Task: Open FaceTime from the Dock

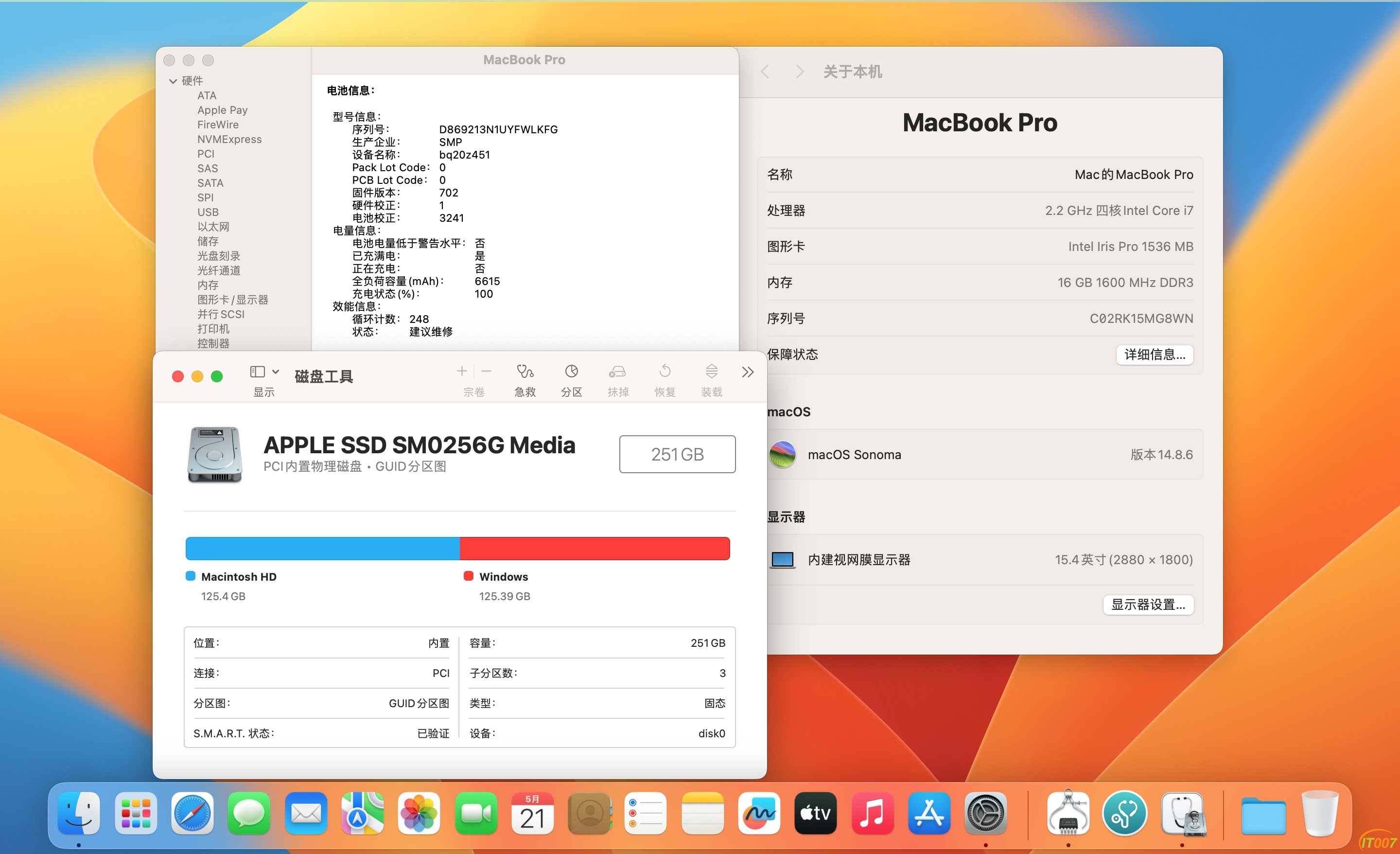Action: [475, 813]
